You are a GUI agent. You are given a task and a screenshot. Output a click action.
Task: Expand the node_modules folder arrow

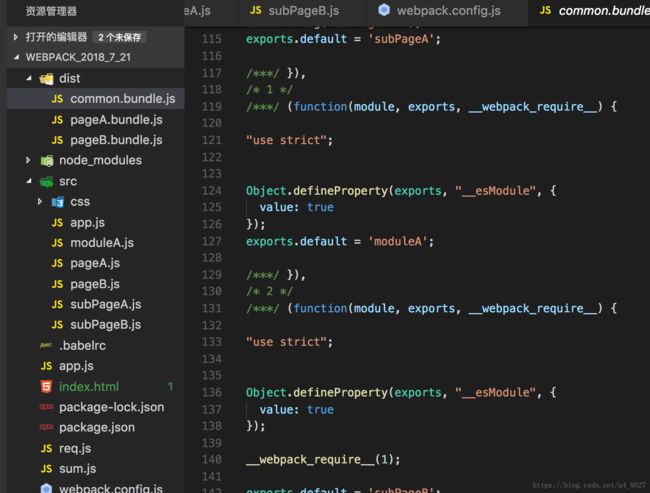(28, 160)
